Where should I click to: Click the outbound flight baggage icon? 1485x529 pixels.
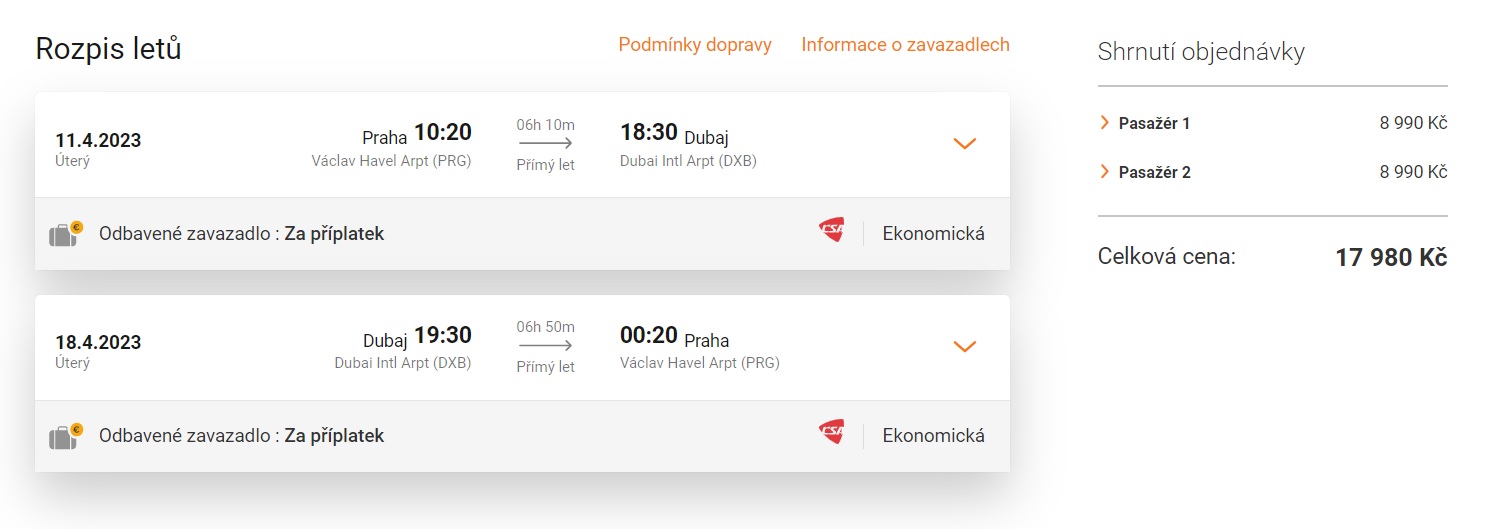point(65,234)
